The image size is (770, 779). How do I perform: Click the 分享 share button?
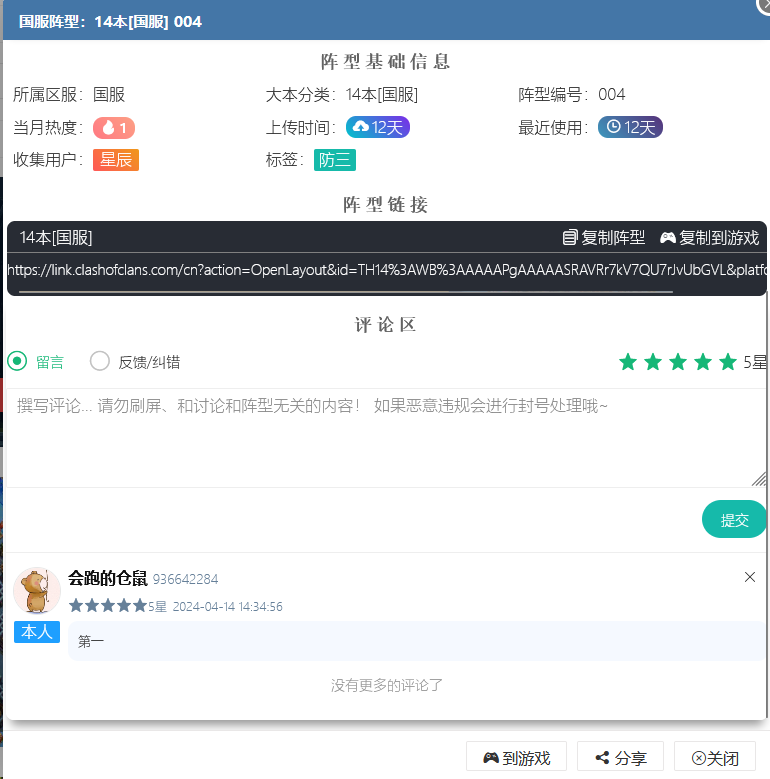pos(620,758)
